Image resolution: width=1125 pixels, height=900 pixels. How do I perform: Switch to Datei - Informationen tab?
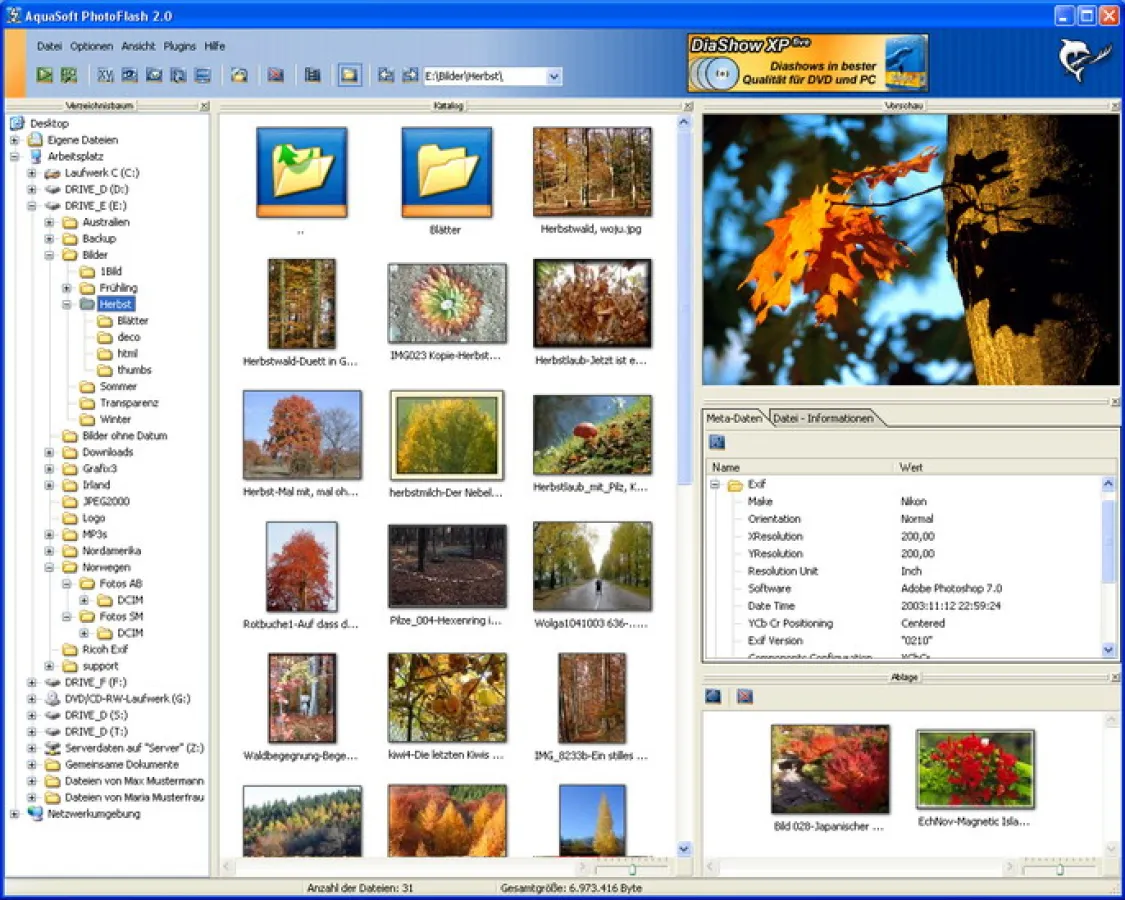(x=822, y=418)
